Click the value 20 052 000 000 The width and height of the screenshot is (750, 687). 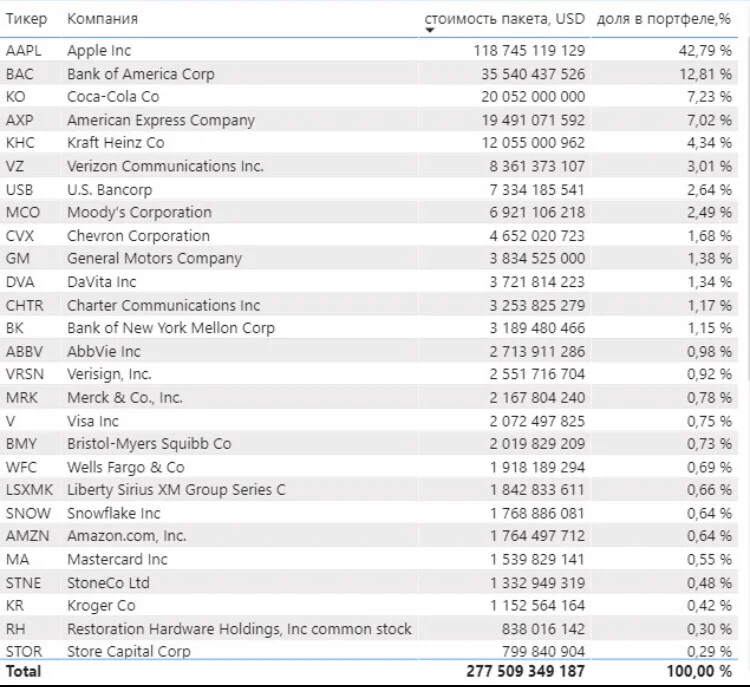coord(533,97)
